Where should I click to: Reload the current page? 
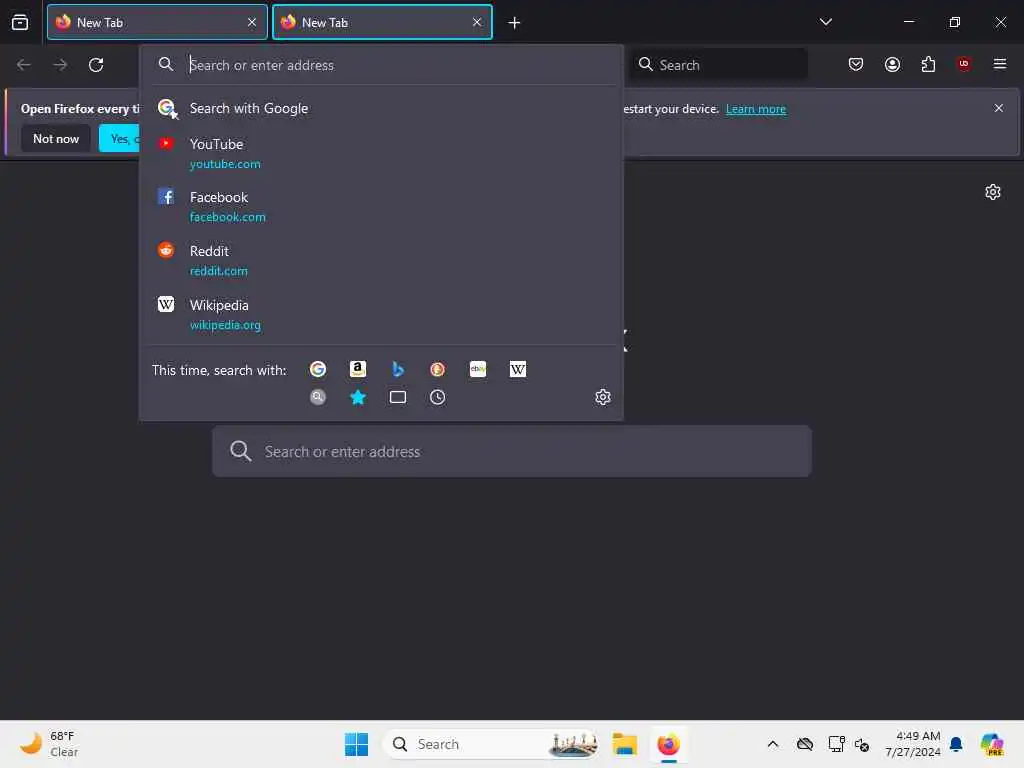coord(96,65)
